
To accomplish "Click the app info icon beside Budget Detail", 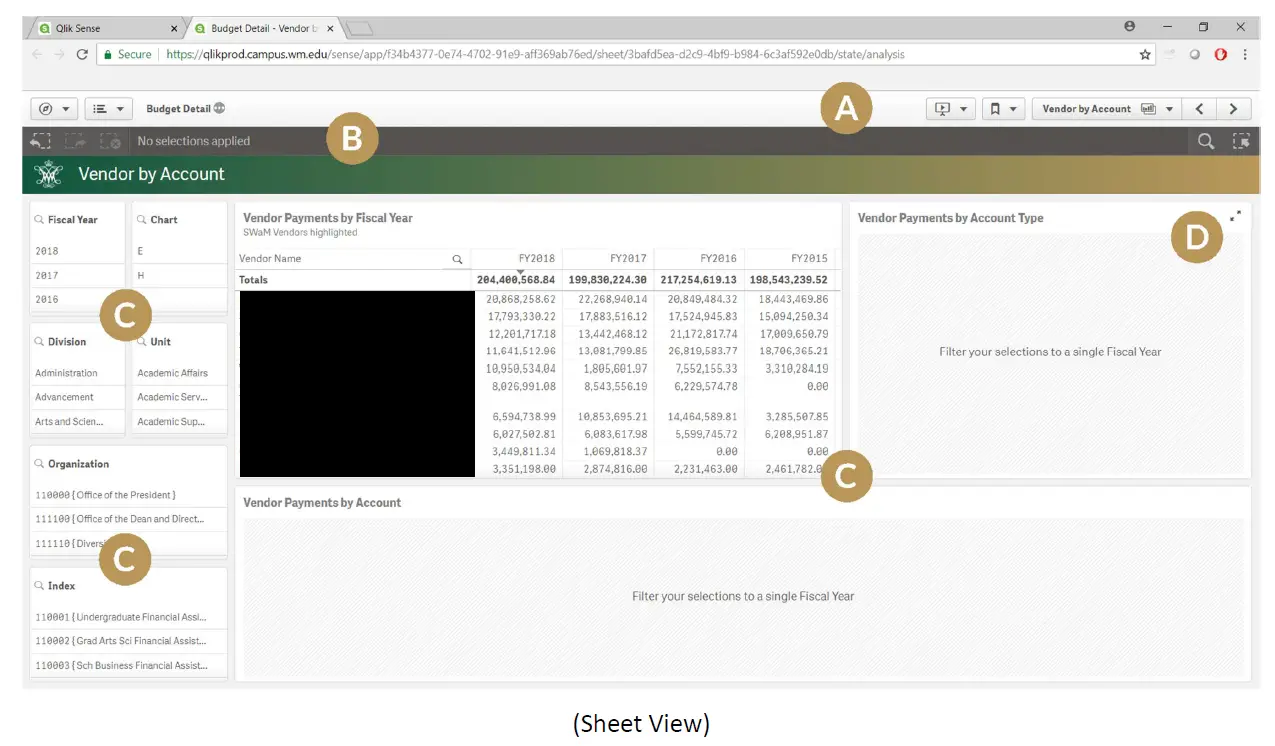I will pos(219,108).
